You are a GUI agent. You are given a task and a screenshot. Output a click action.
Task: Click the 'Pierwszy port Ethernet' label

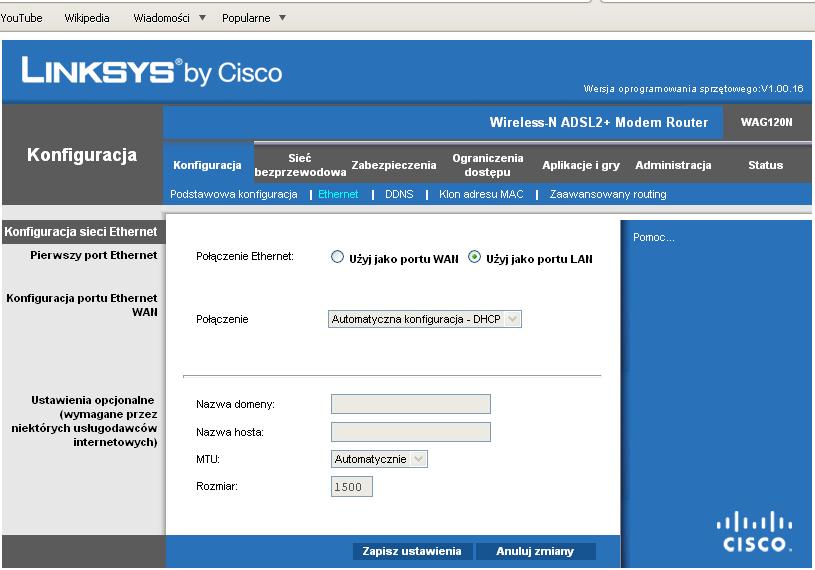pos(94,255)
